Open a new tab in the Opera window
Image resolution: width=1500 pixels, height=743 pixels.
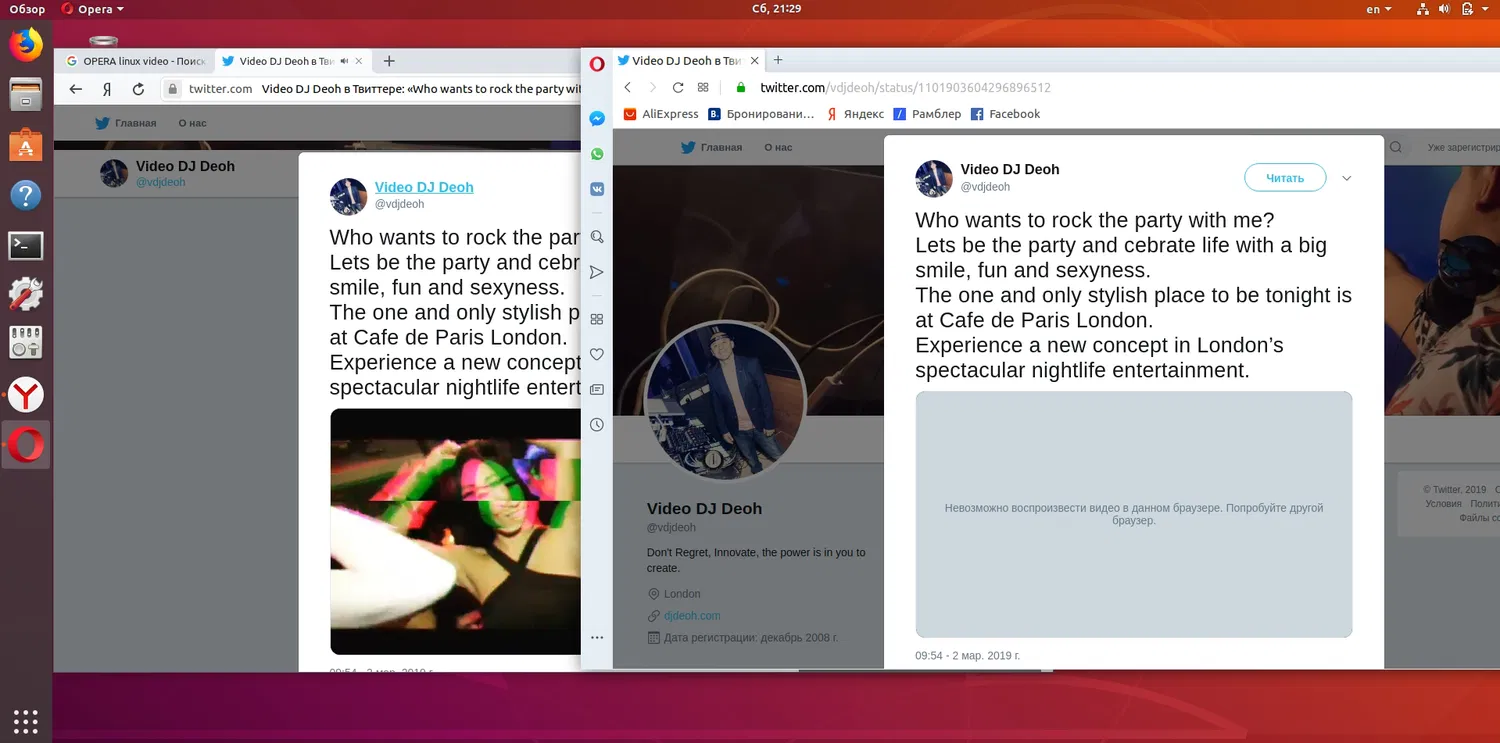click(x=778, y=60)
